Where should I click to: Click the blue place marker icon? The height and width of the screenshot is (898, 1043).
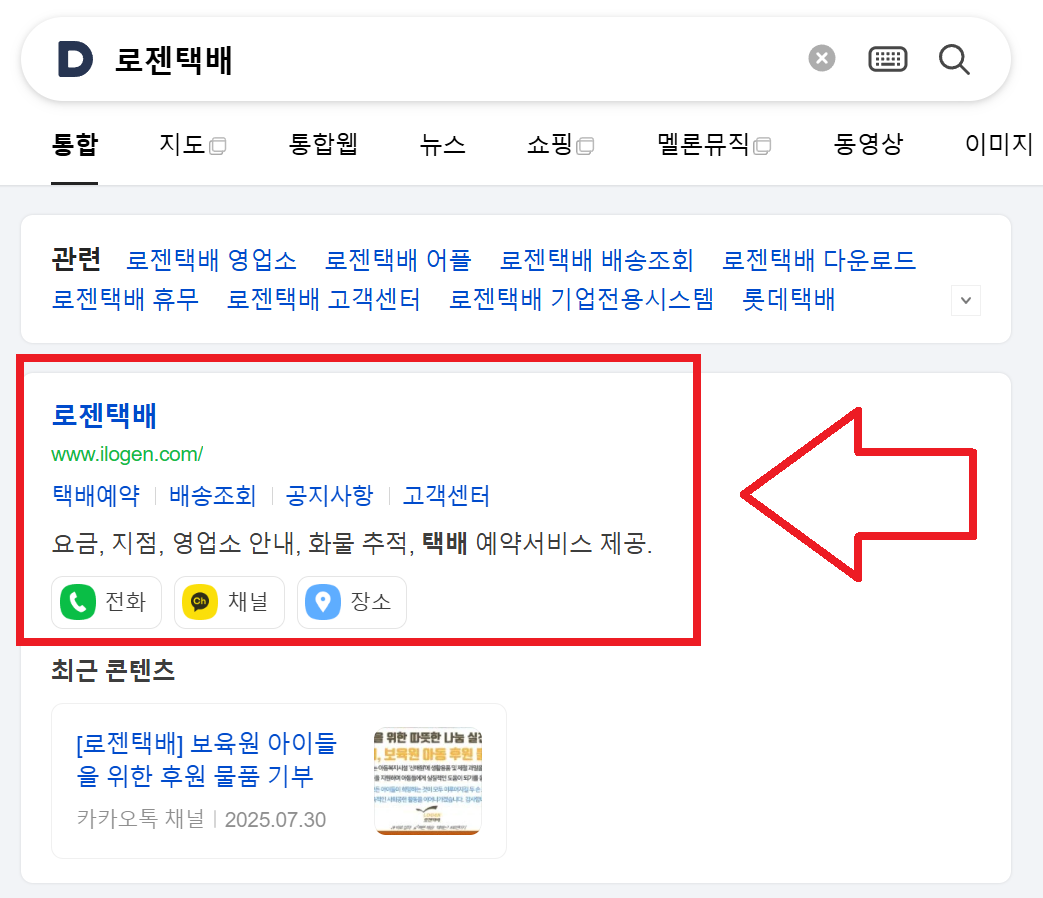click(324, 602)
